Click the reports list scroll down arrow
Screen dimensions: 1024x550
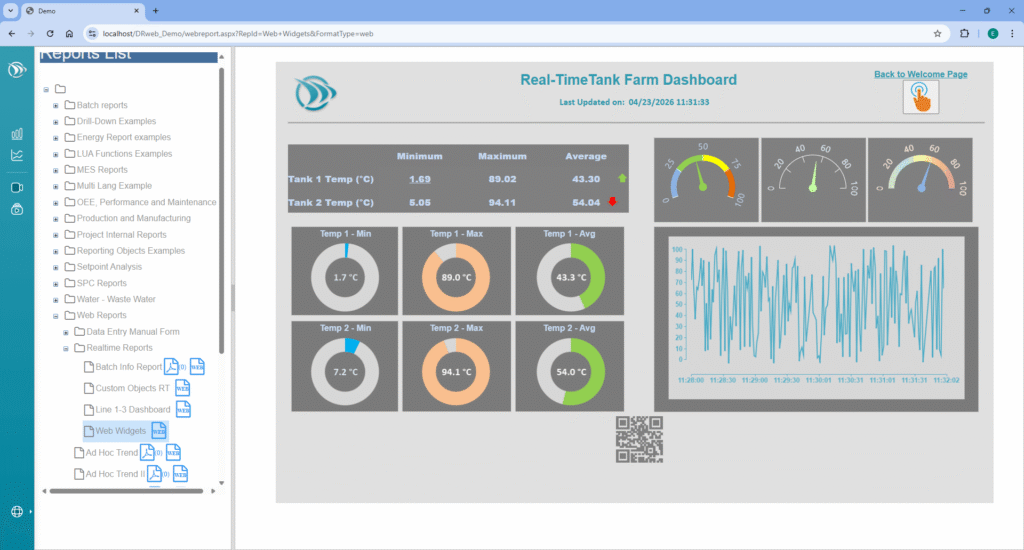[221, 483]
